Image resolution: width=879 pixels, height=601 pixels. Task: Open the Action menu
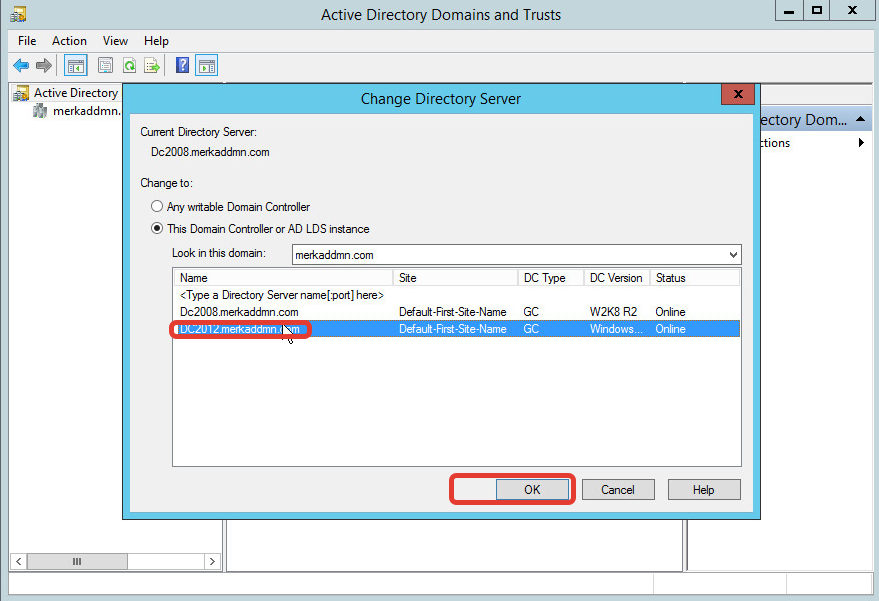coord(70,41)
